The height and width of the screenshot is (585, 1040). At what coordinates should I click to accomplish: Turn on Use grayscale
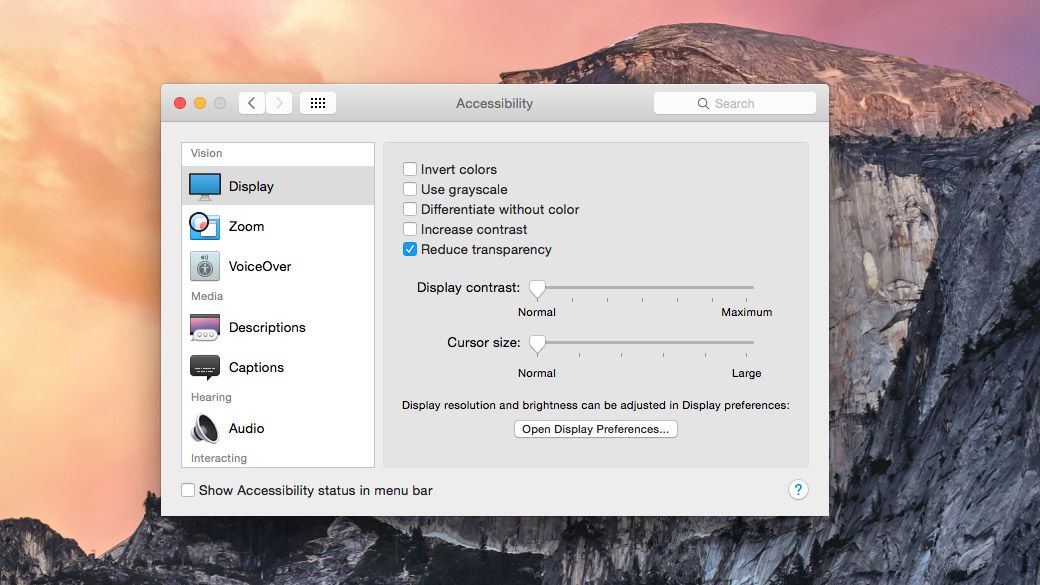[x=410, y=189]
